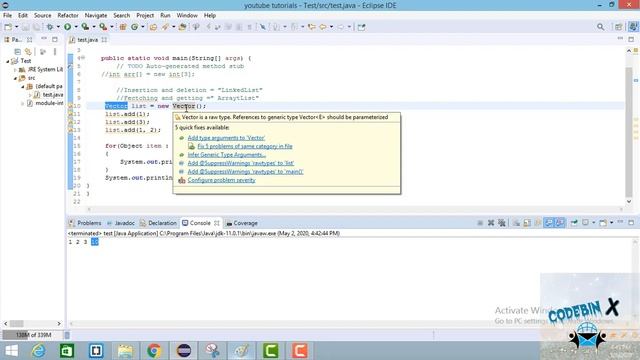The image size is (640, 360).
Task: Open the Run menu
Action: click(x=165, y=16)
